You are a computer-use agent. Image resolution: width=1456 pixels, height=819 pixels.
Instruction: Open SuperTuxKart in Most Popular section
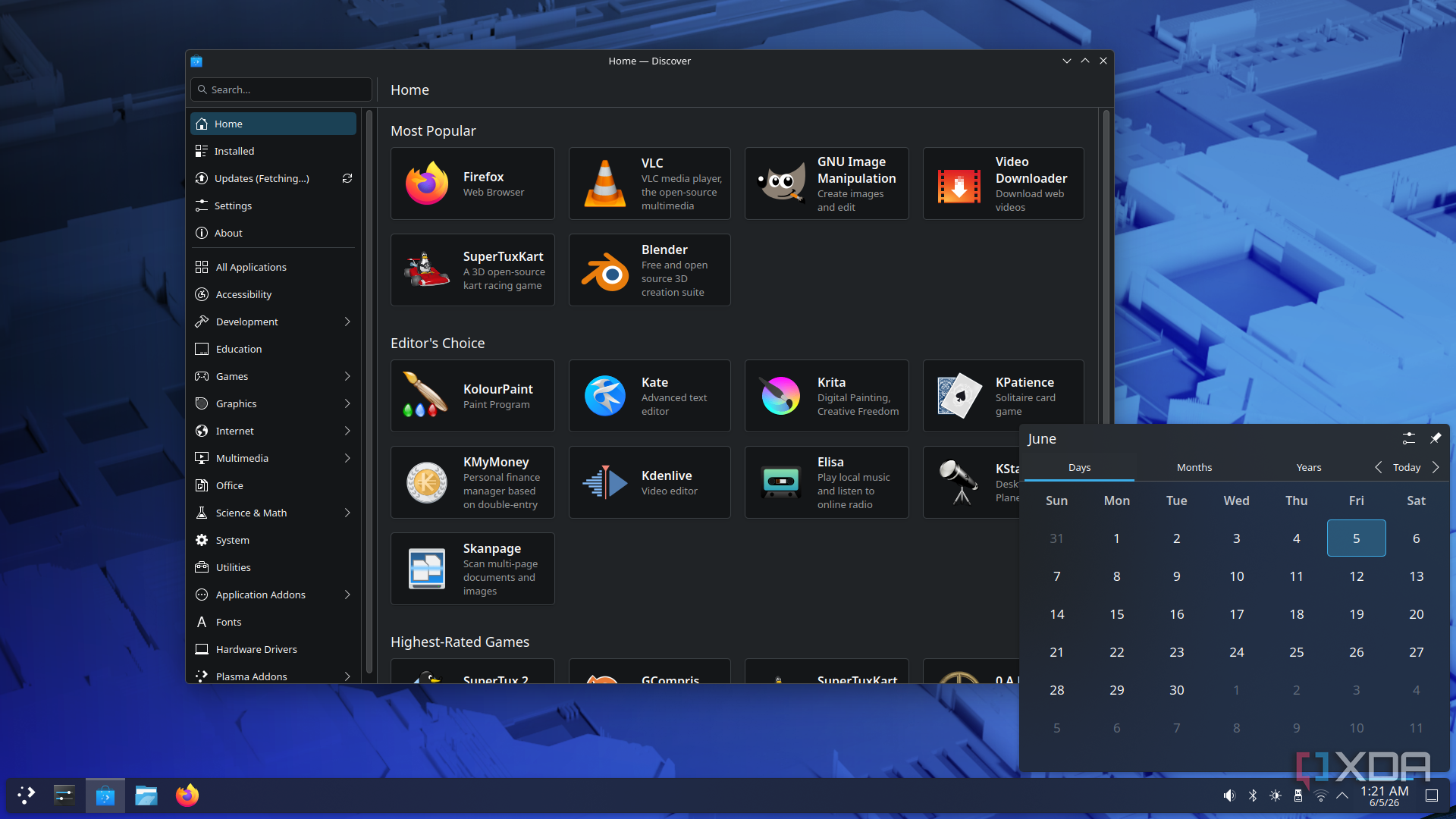click(x=472, y=270)
